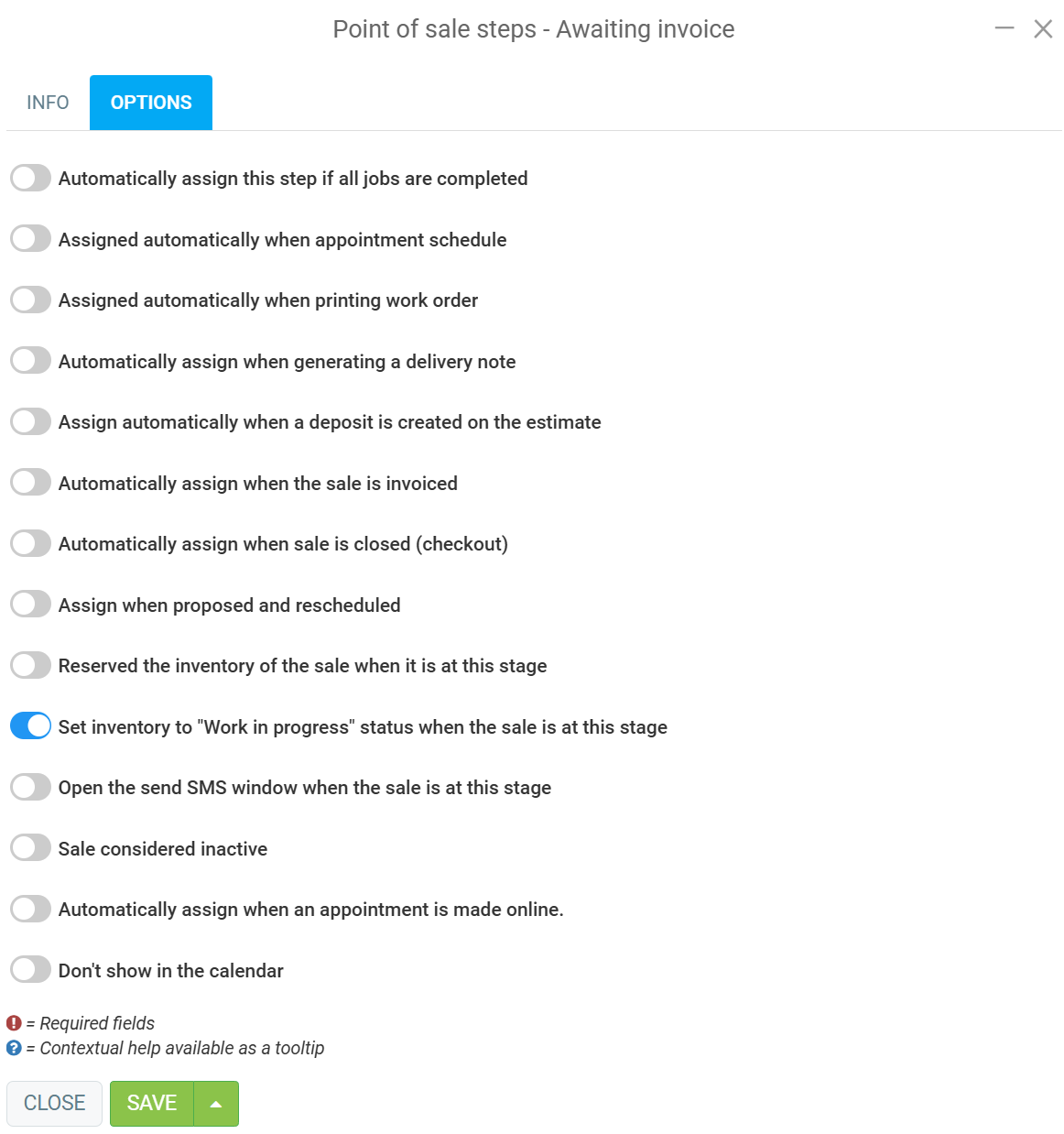Enable SMS window opening at this stage
The height and width of the screenshot is (1134, 1064).
pos(30,787)
